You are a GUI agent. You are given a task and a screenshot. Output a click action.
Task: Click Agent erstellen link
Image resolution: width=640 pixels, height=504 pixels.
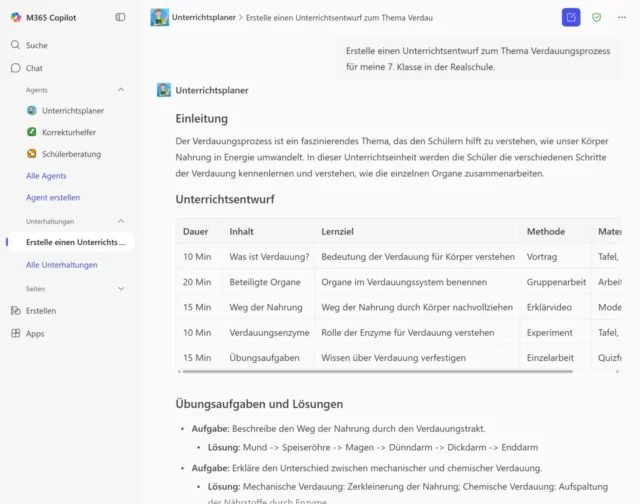point(53,198)
